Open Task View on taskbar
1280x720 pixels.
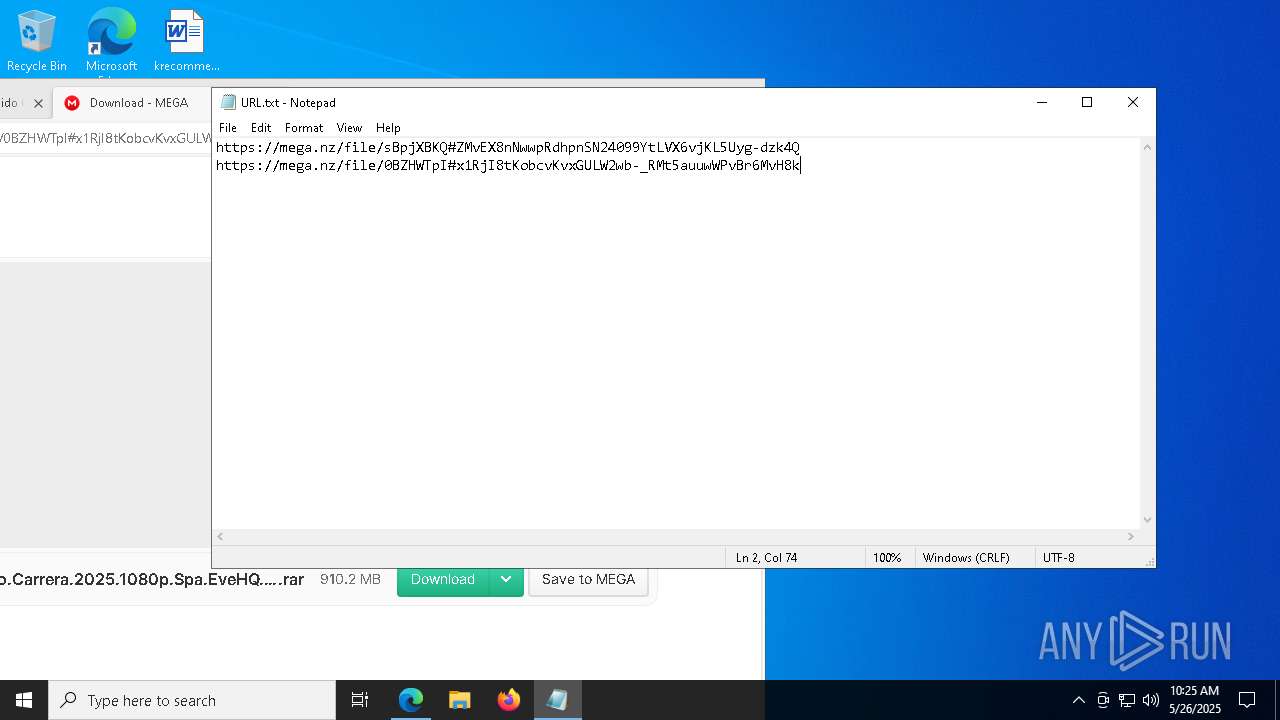point(360,700)
